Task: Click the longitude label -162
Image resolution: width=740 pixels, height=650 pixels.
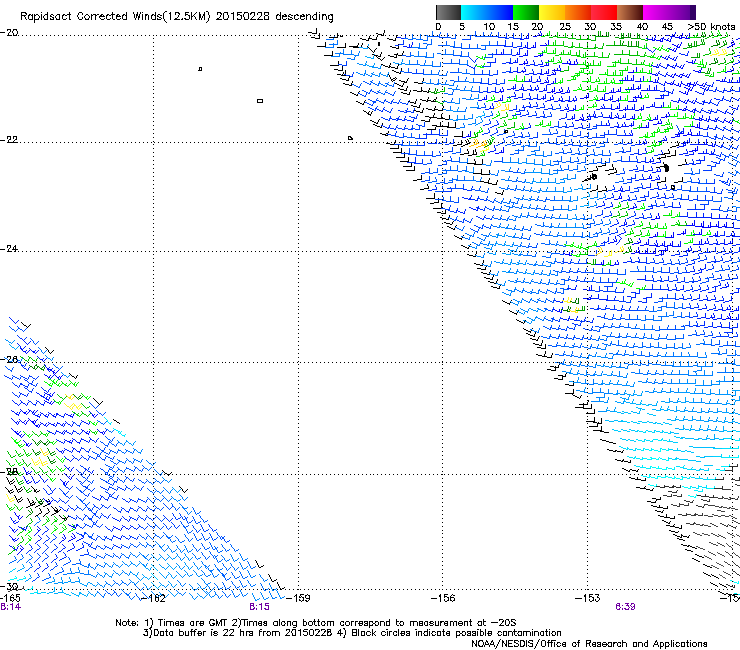Action: tap(154, 599)
